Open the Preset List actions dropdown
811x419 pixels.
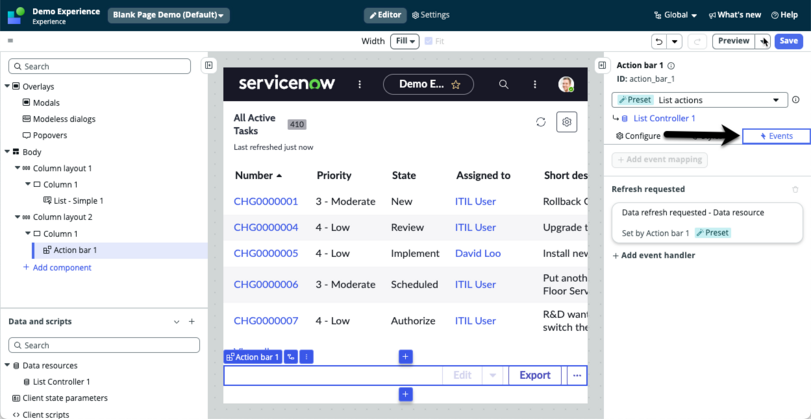click(x=700, y=100)
